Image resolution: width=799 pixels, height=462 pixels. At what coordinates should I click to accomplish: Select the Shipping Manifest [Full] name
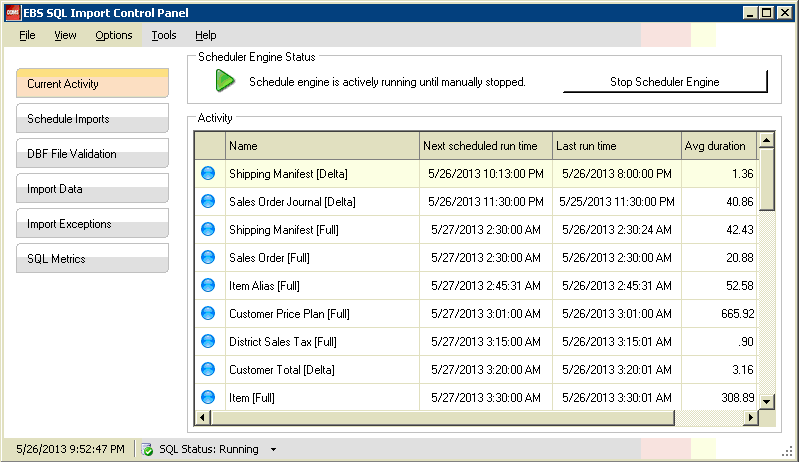click(284, 230)
